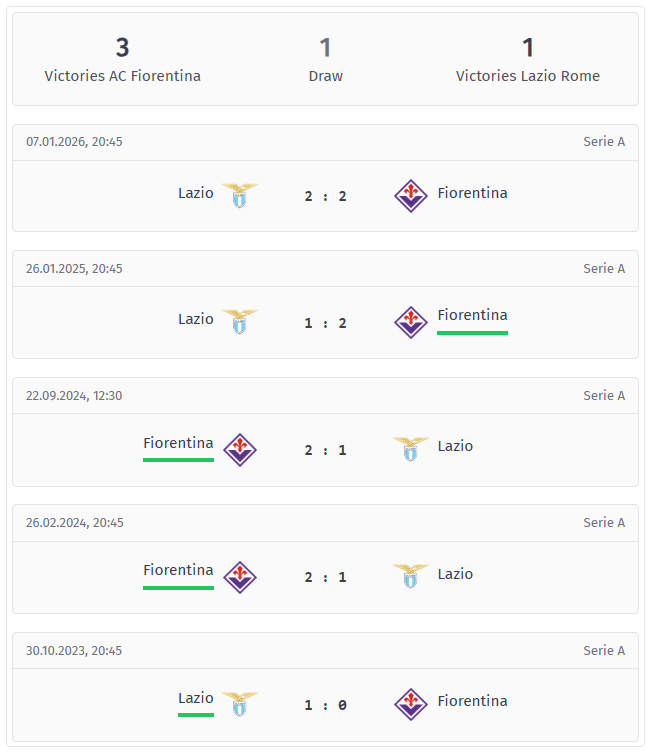Select the 3 Victories AC Fiorentina stat

(123, 60)
